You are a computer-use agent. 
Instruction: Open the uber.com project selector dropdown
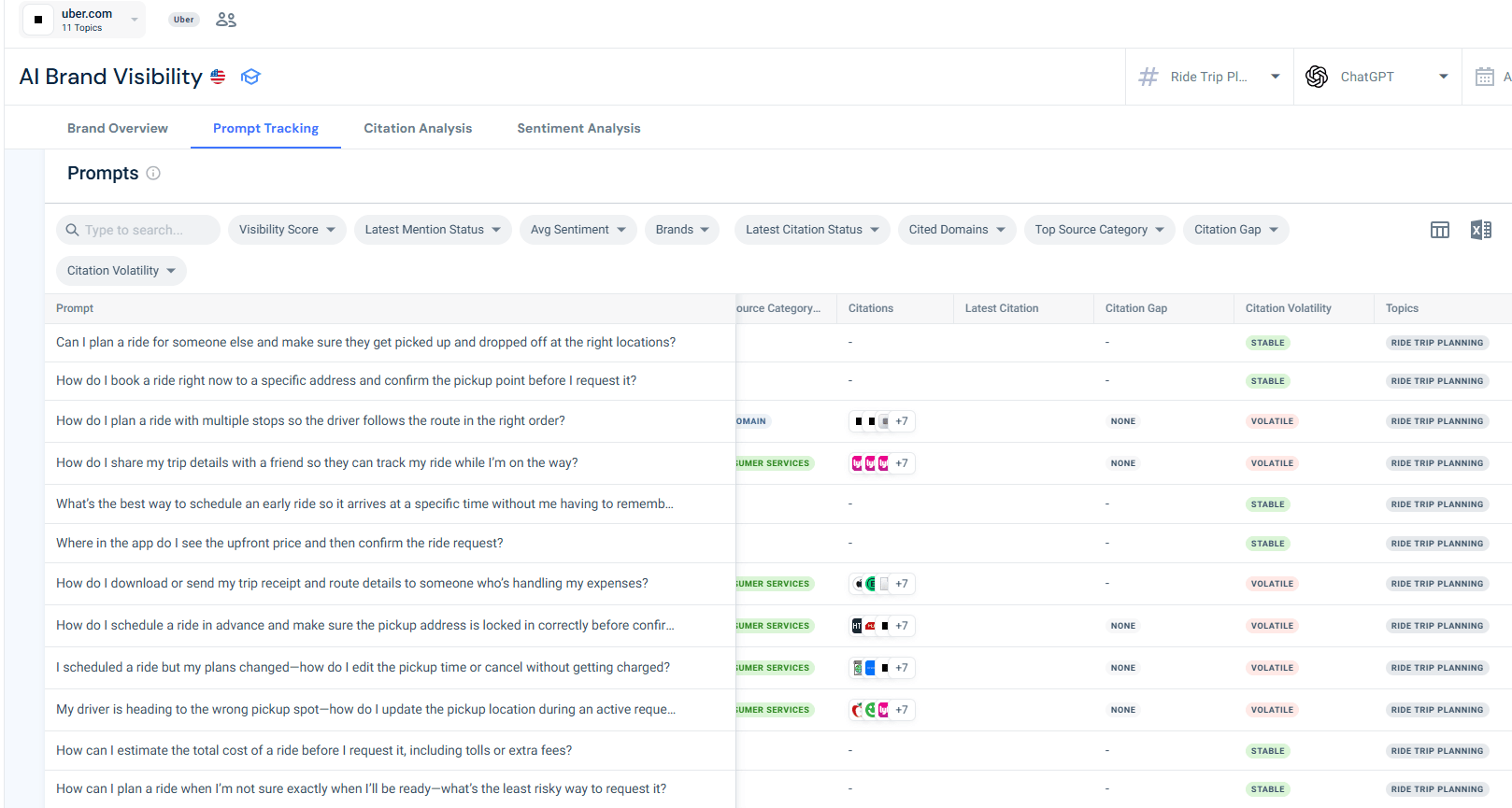tap(83, 20)
